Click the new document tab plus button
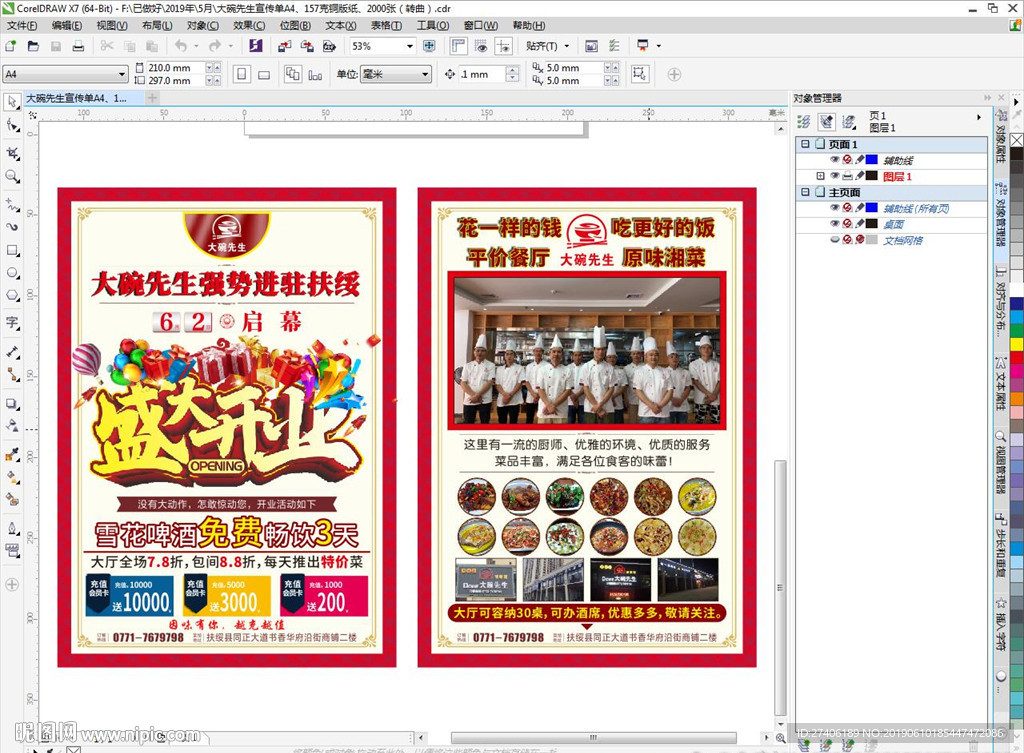 point(152,98)
